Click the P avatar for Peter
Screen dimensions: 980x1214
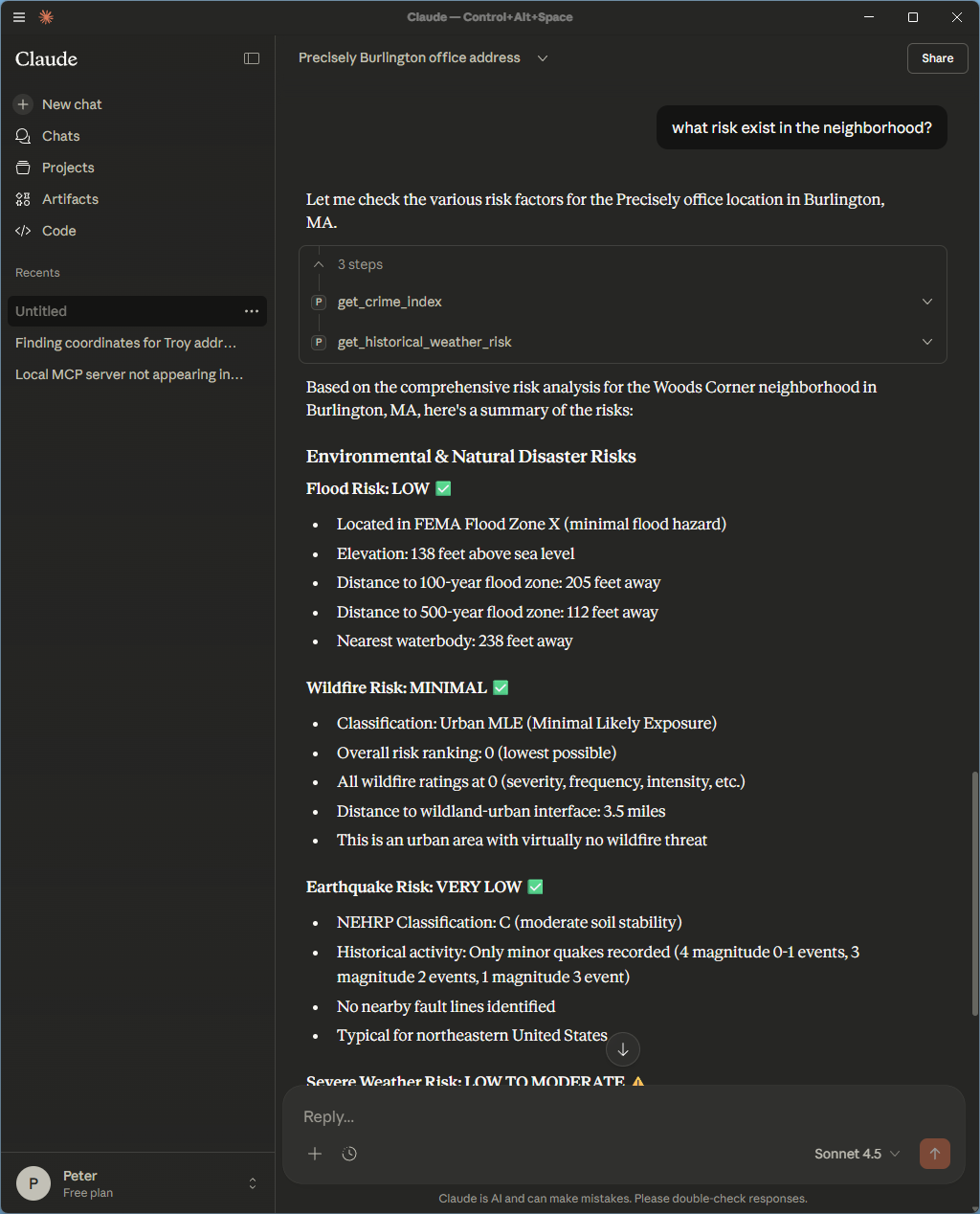(33, 1183)
